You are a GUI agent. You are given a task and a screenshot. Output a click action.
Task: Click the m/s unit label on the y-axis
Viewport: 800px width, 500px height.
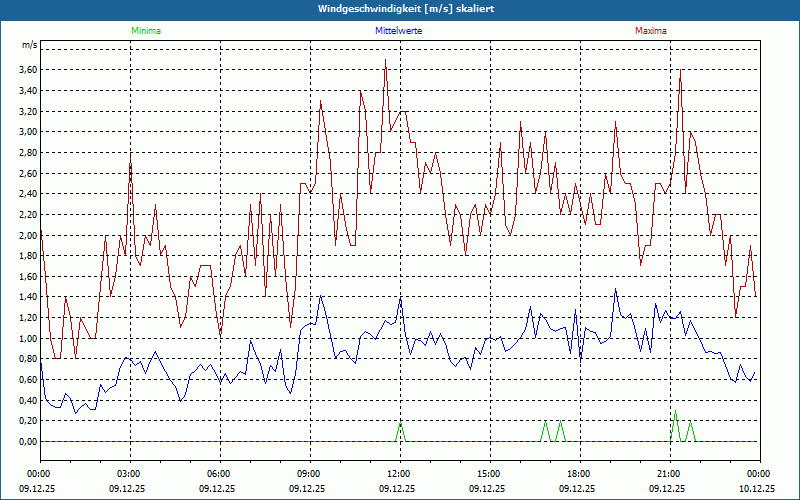pos(30,45)
